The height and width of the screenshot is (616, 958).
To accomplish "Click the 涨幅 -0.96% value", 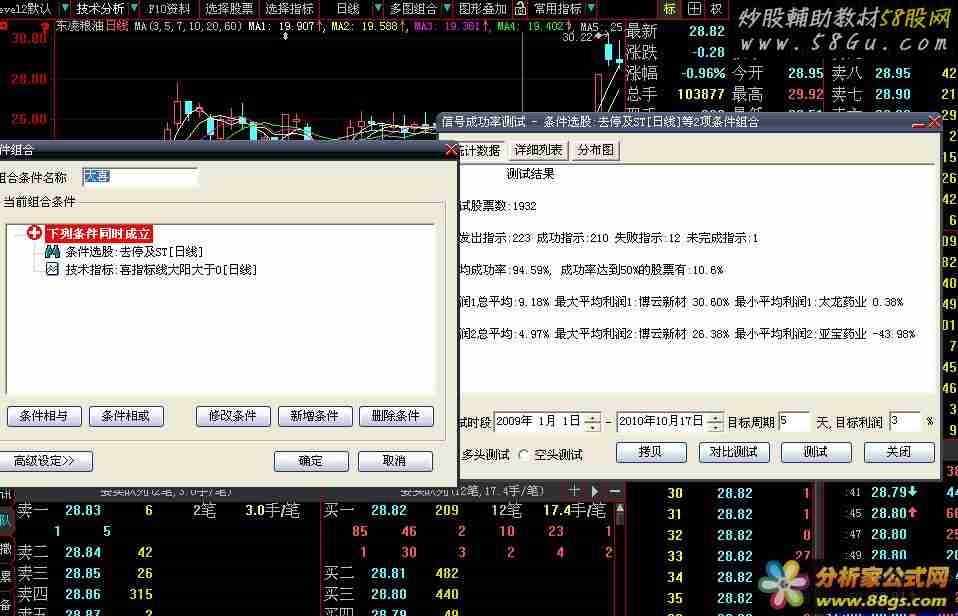I will pos(703,73).
